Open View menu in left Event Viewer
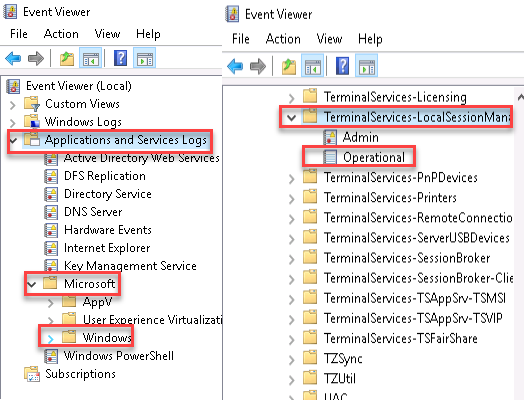The image size is (524, 400). [107, 34]
